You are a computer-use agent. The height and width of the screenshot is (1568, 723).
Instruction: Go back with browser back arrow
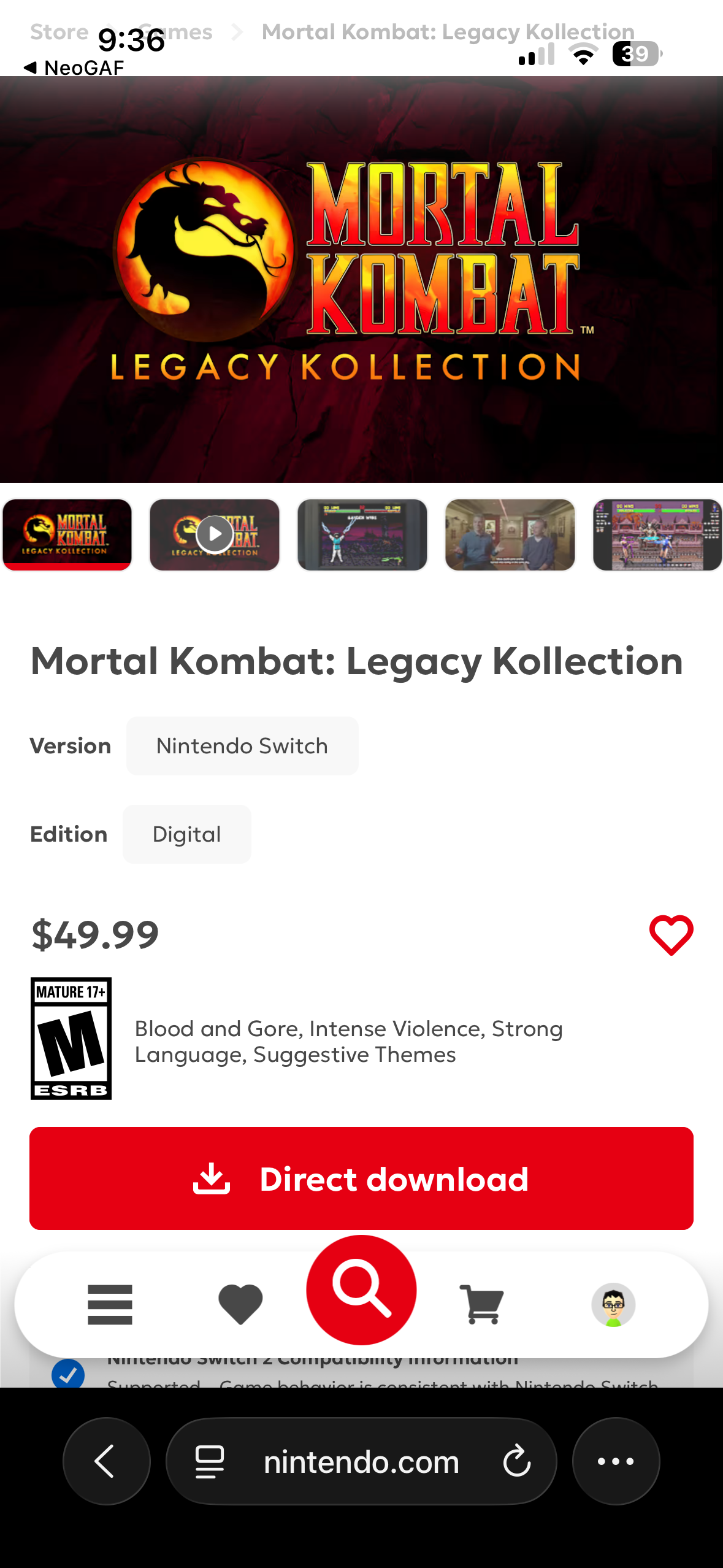point(107,1461)
